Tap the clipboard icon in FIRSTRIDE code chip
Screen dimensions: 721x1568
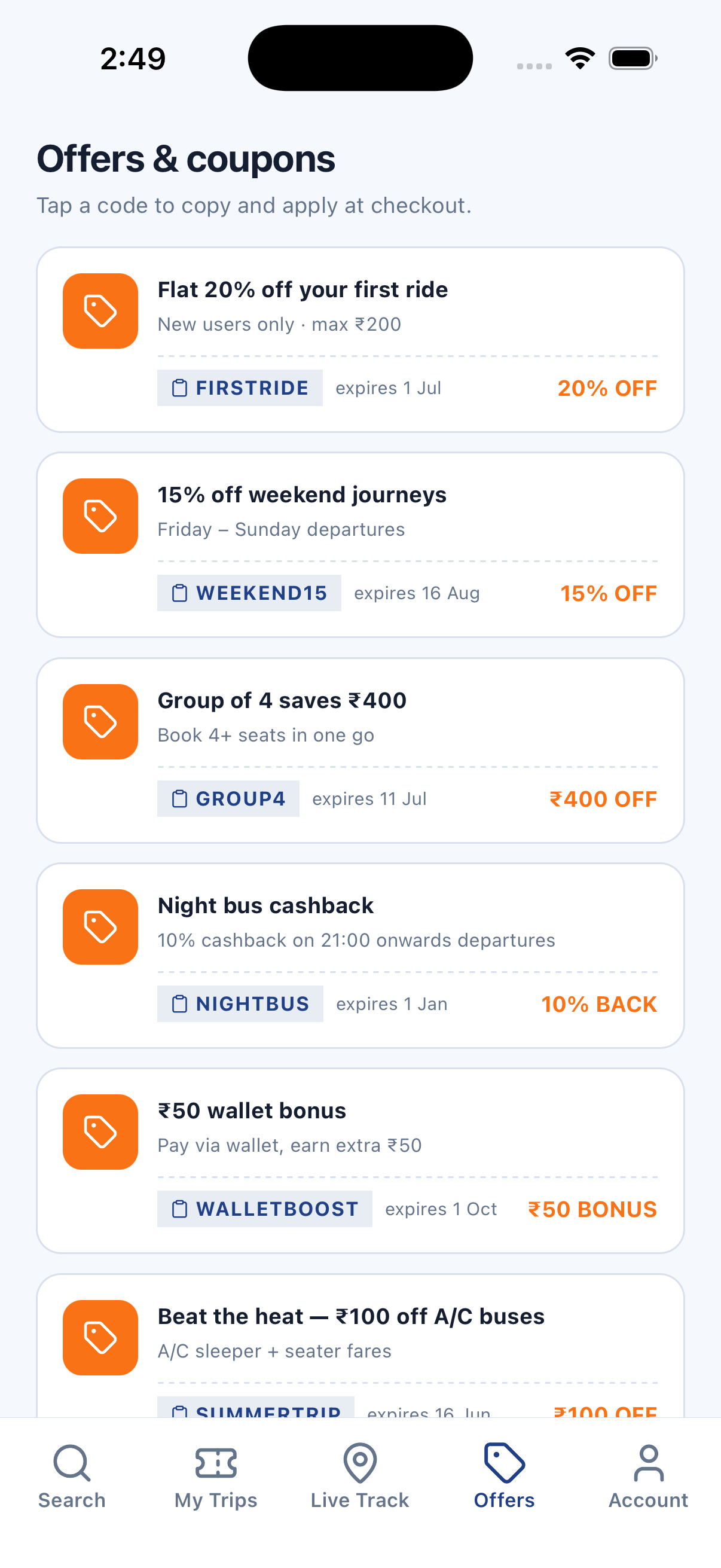(x=179, y=388)
